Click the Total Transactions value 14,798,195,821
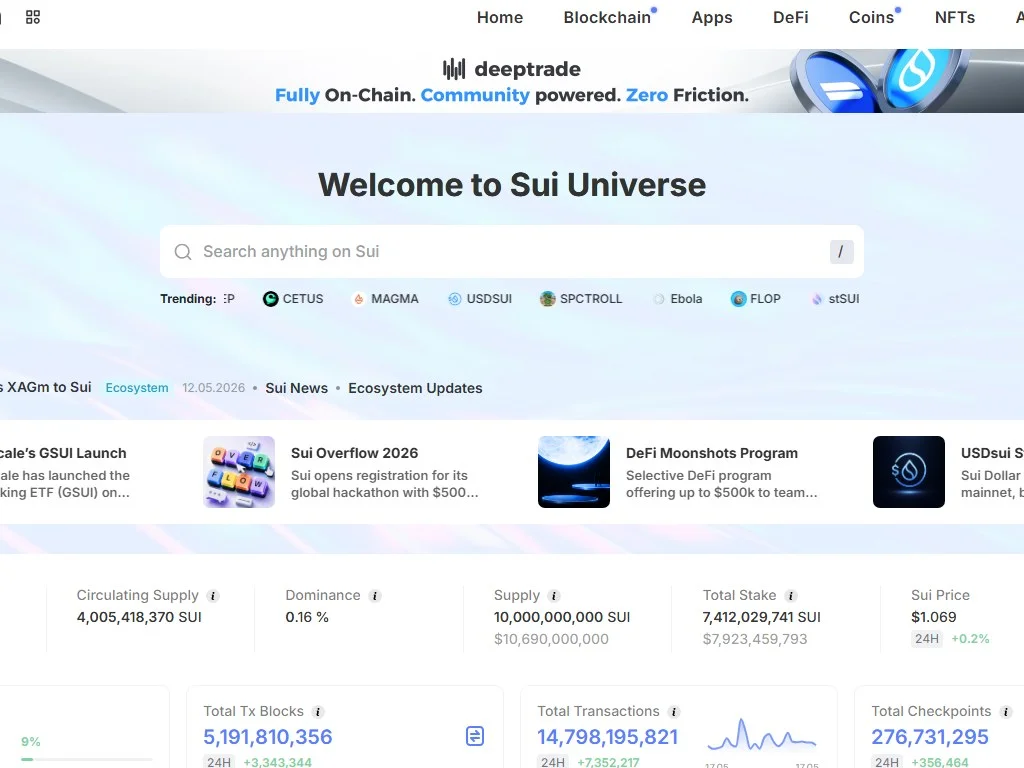This screenshot has width=1024, height=768. (607, 737)
